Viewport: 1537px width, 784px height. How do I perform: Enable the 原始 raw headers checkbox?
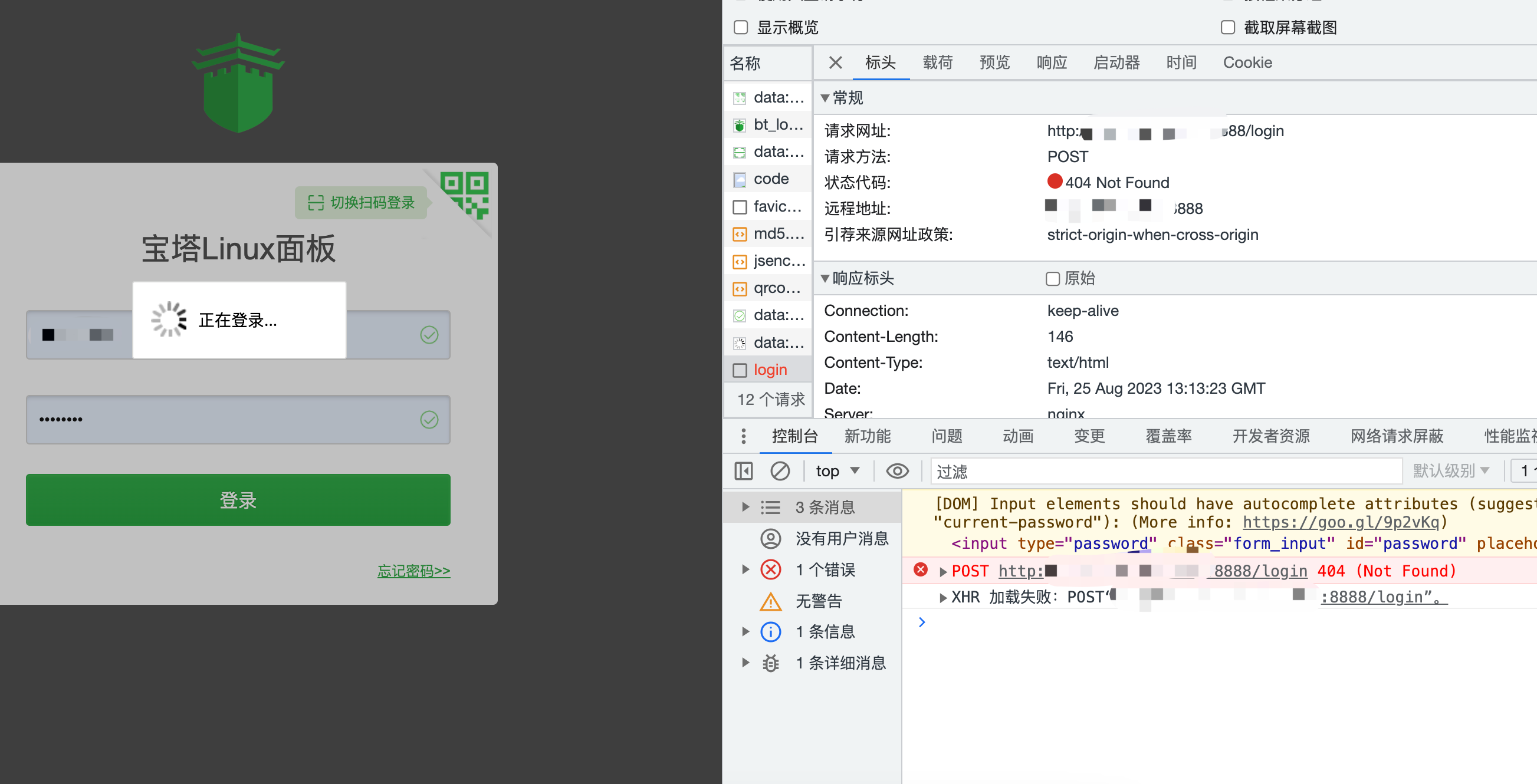tap(1053, 279)
